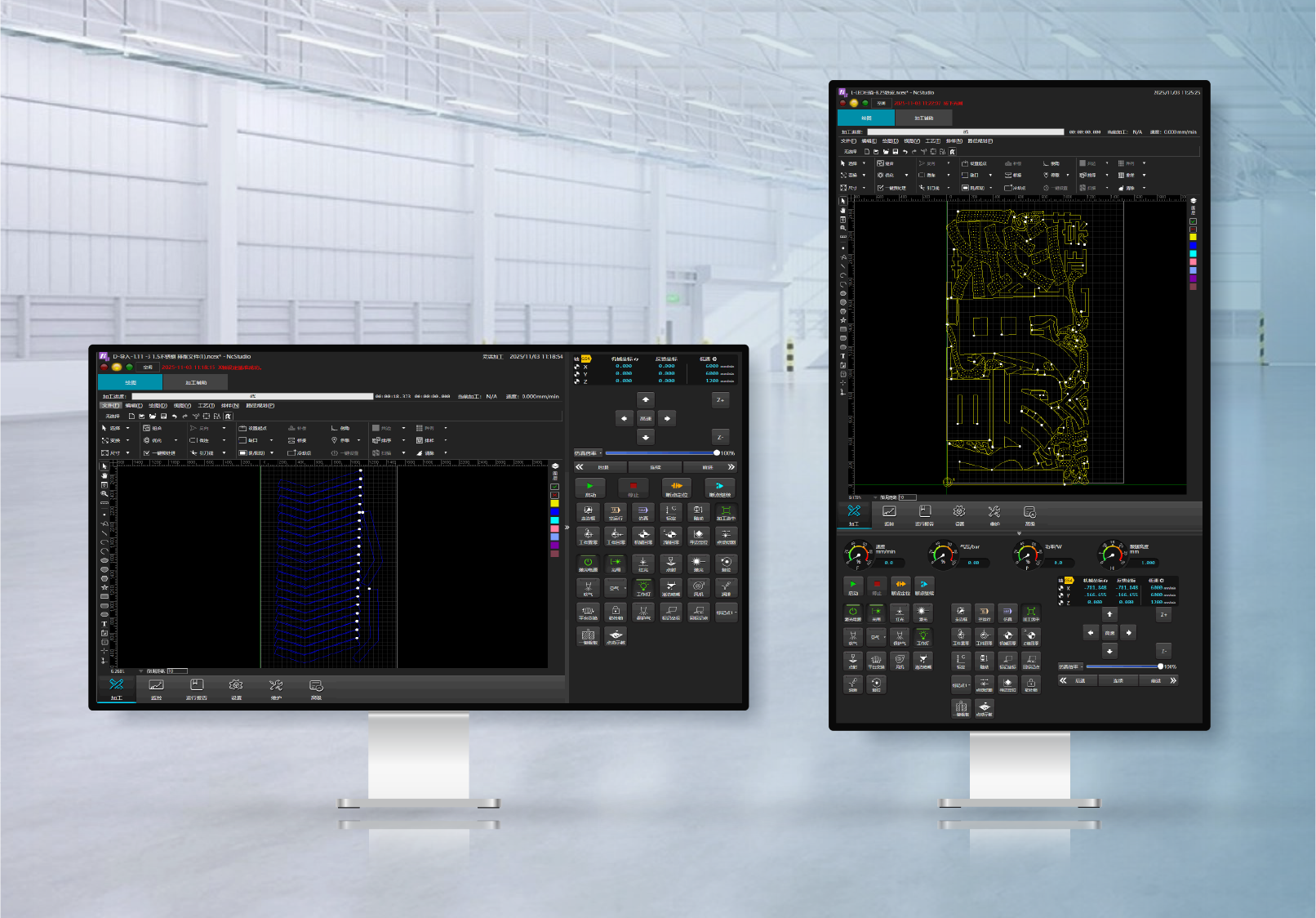Select the yellow layer swatch on right monitor
This screenshot has height=918, width=1316.
click(1193, 237)
